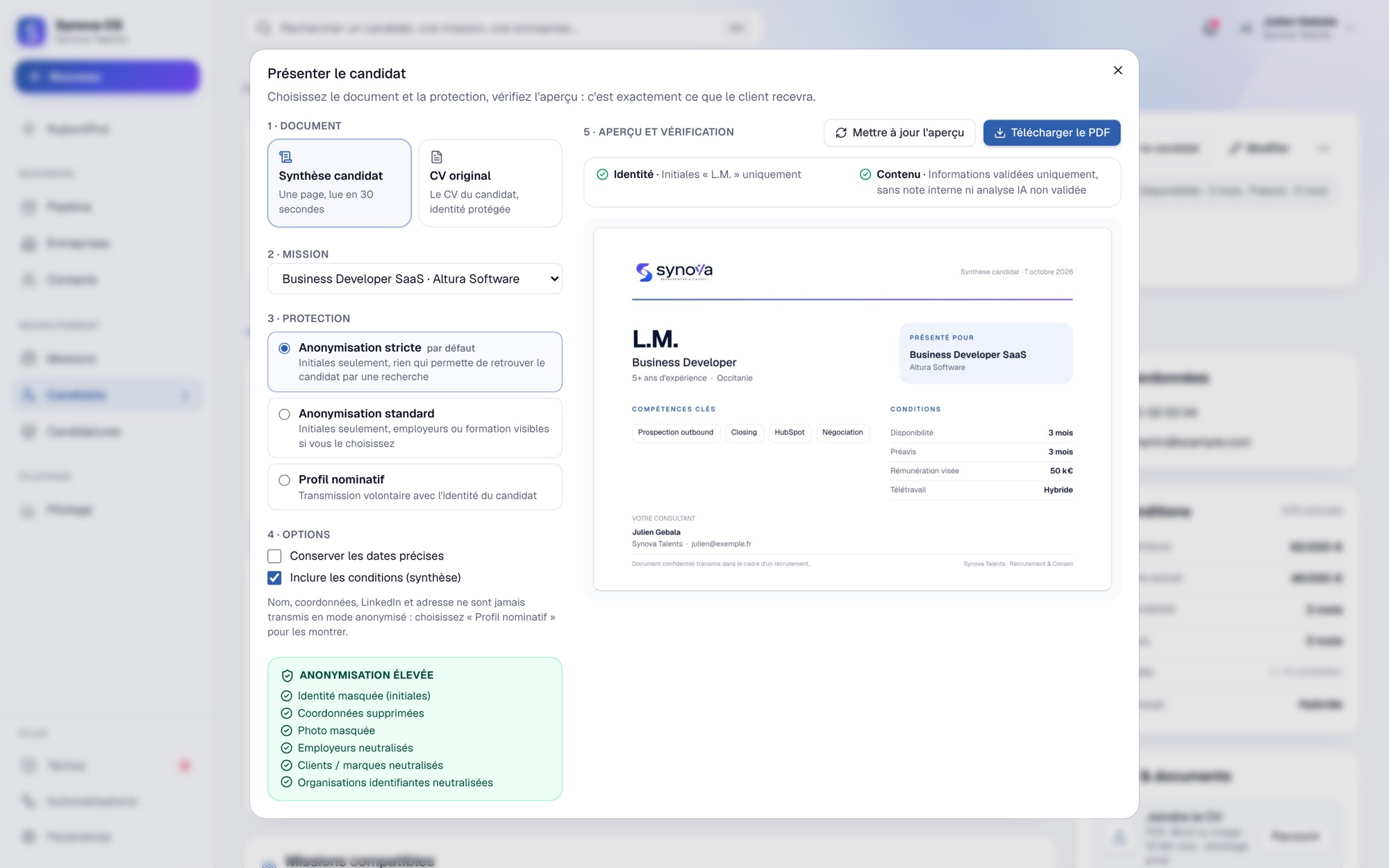This screenshot has width=1389, height=868.
Task: Choose the Anonymisation standard radio button
Action: pos(284,414)
